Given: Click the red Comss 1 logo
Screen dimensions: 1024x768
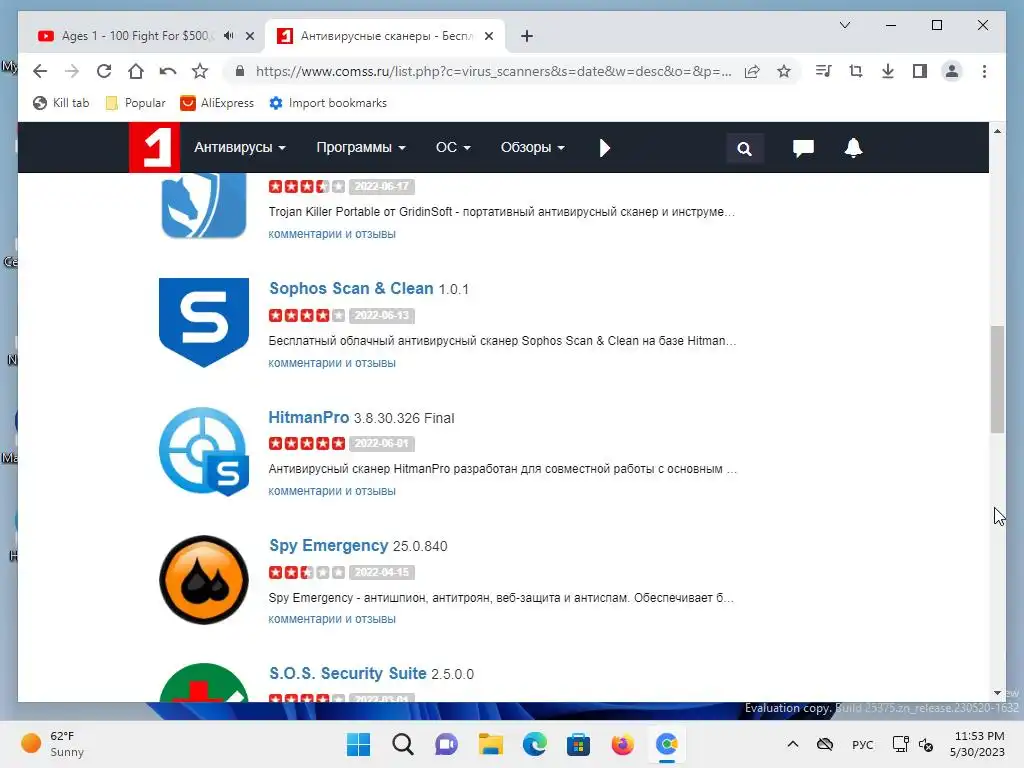Looking at the screenshot, I should [154, 147].
